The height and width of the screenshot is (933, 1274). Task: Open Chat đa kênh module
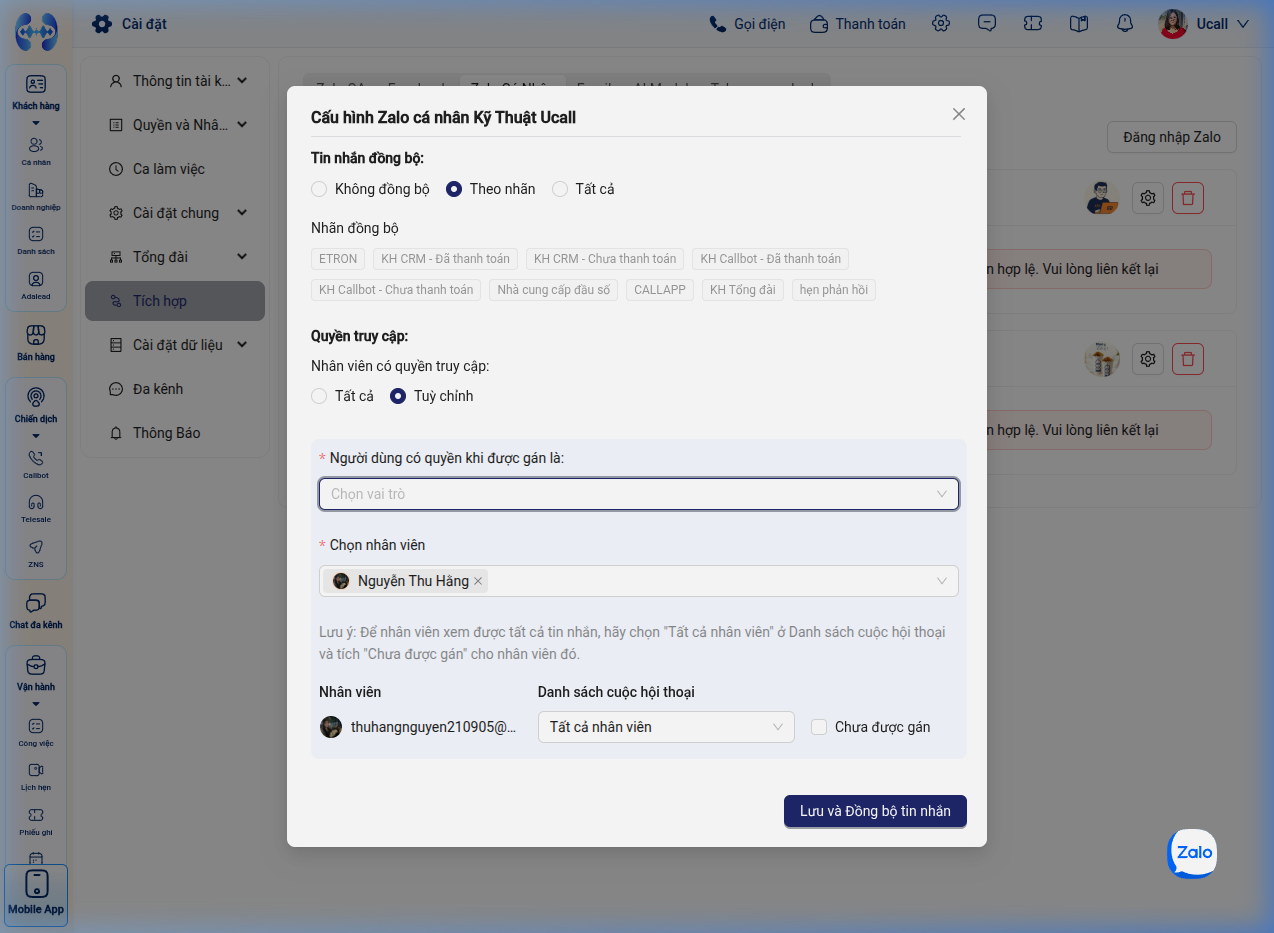36,609
